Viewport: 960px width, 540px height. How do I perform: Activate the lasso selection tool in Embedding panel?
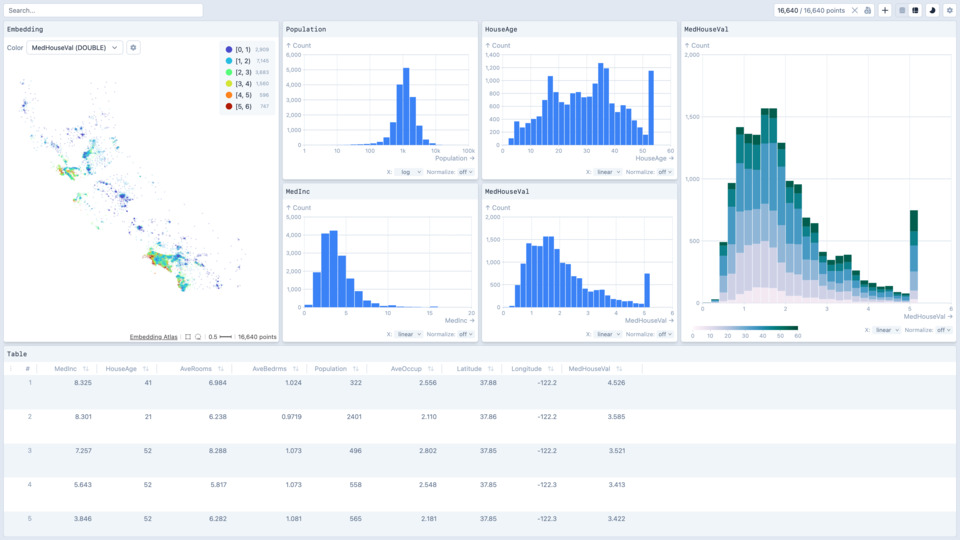point(198,337)
